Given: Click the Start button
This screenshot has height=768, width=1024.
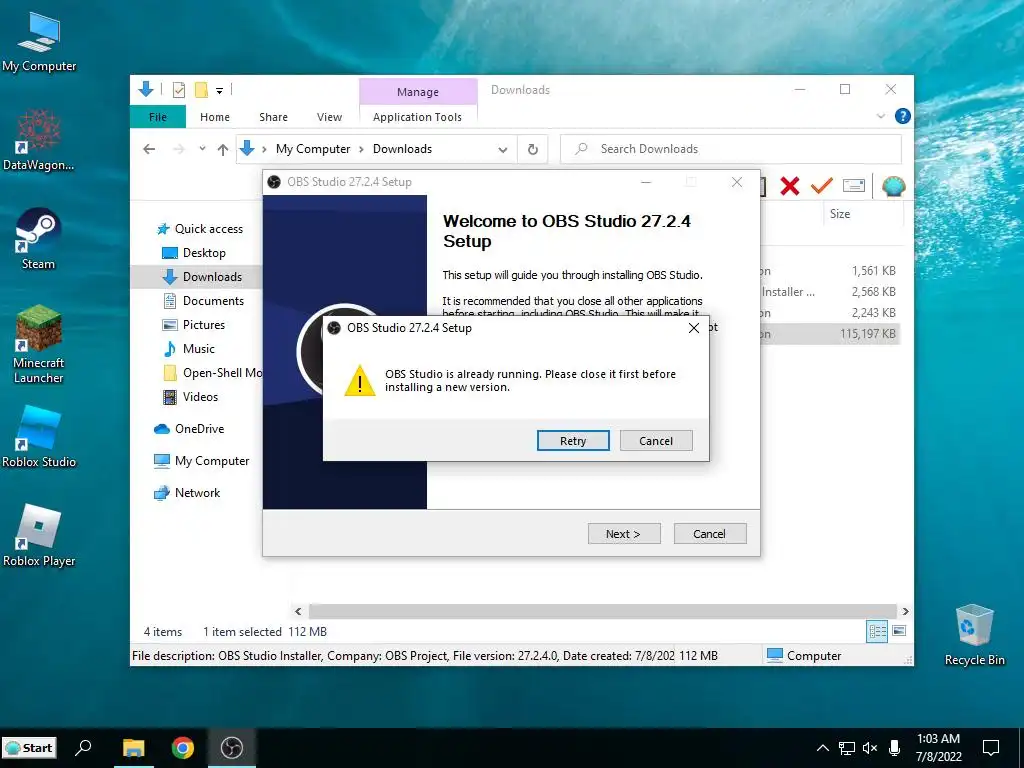Looking at the screenshot, I should (29, 748).
